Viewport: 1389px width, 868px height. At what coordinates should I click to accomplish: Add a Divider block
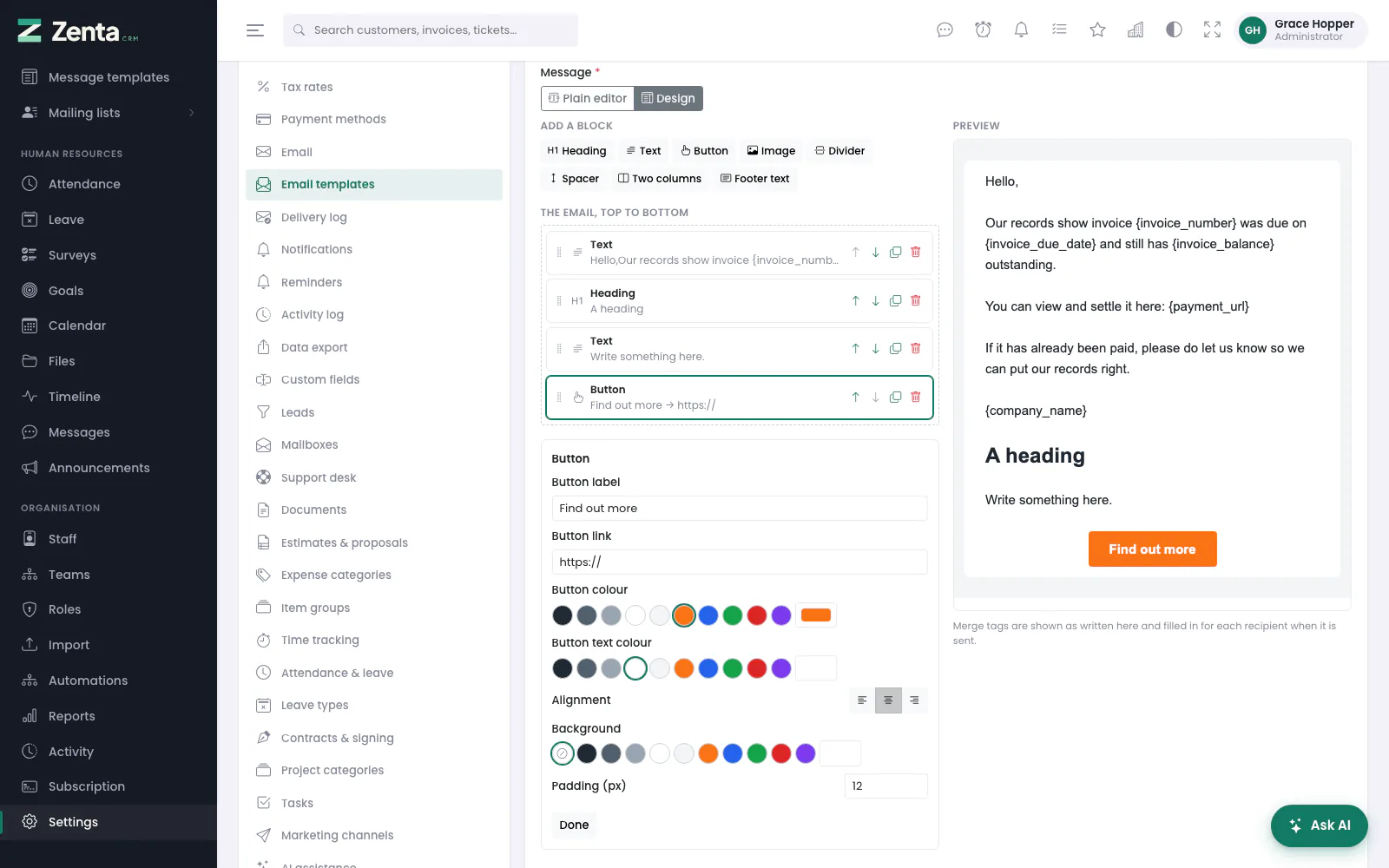point(839,151)
